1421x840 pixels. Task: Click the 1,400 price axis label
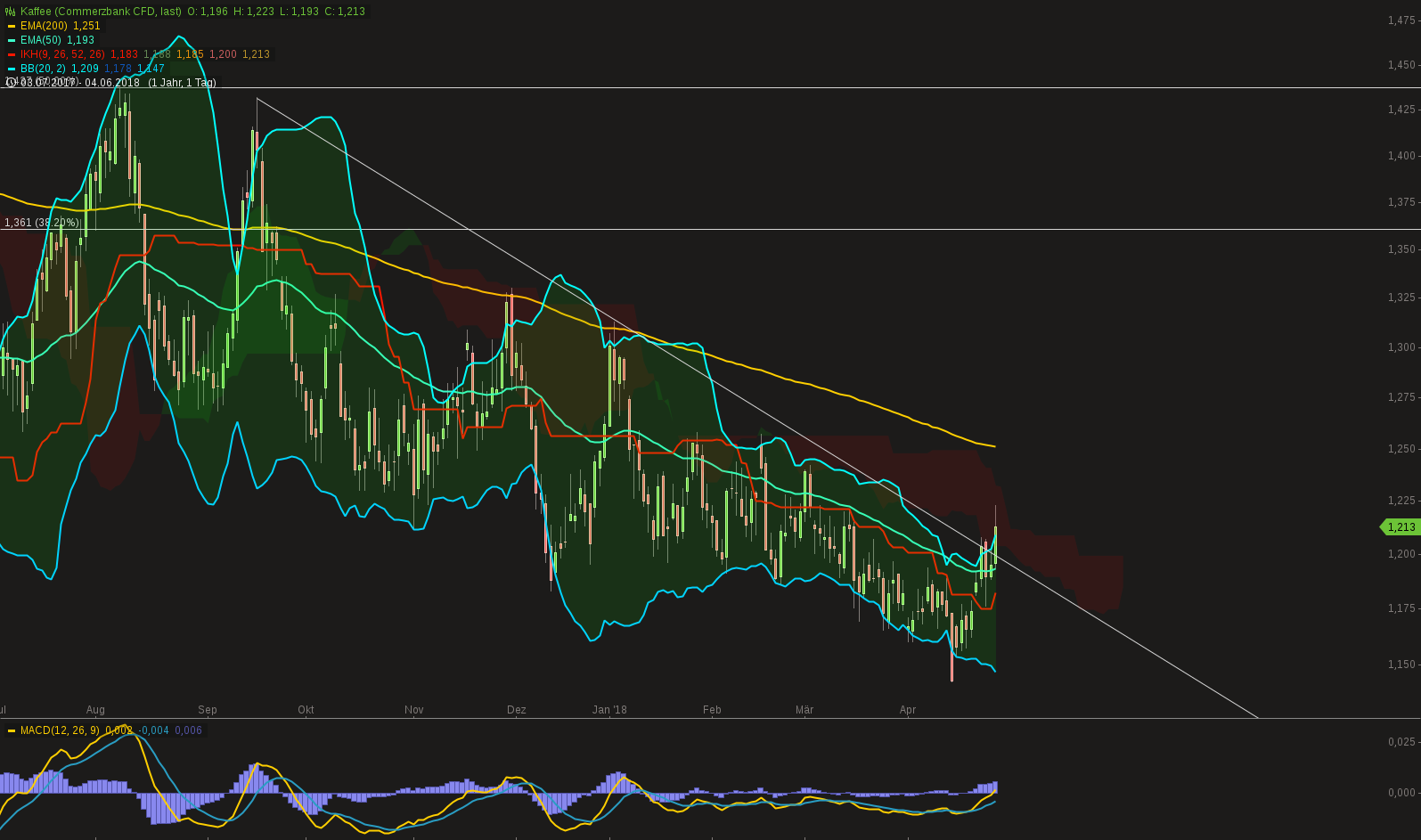point(1401,156)
